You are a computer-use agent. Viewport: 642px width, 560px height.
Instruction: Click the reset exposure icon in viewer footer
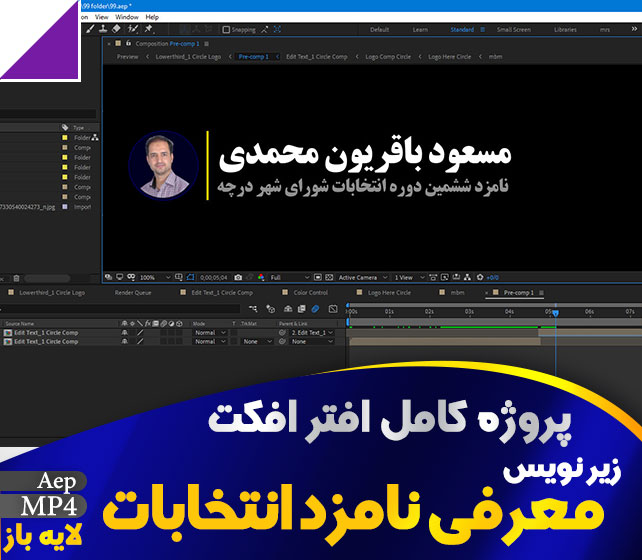[x=480, y=278]
